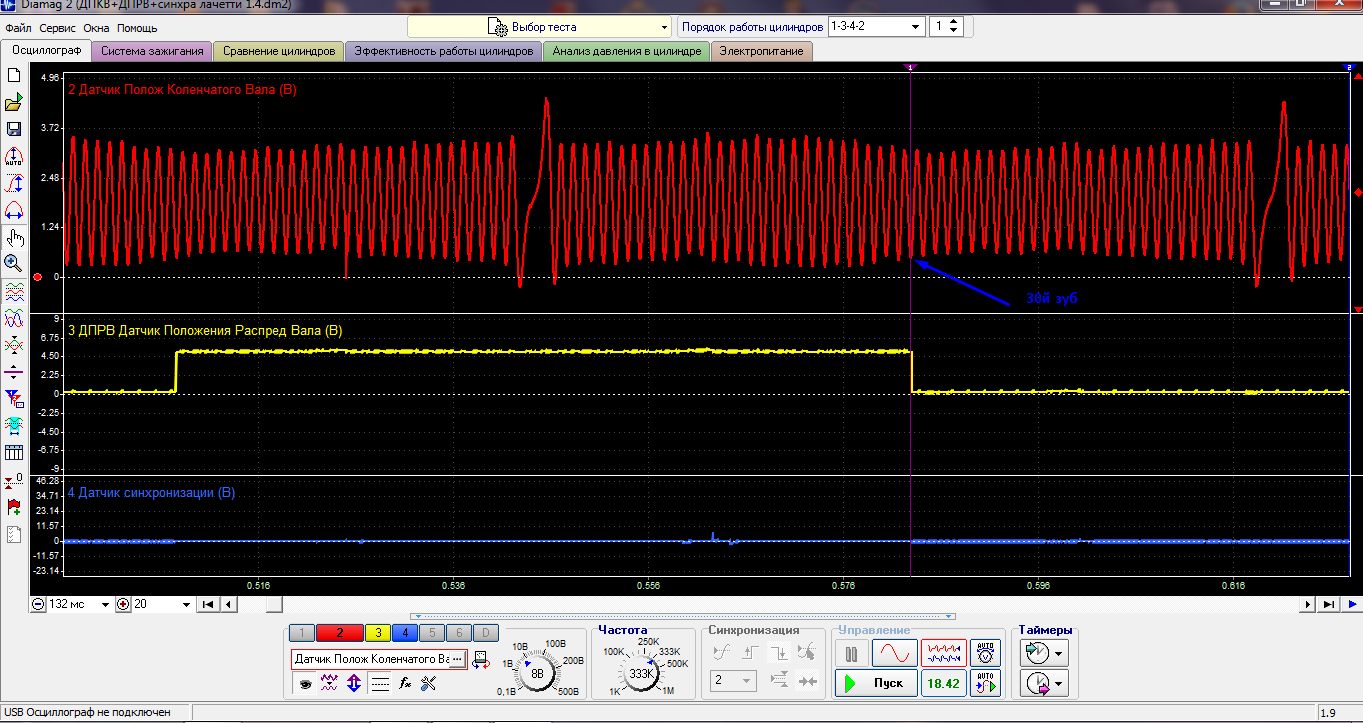Expand the dropdown showing value 20

[186, 604]
